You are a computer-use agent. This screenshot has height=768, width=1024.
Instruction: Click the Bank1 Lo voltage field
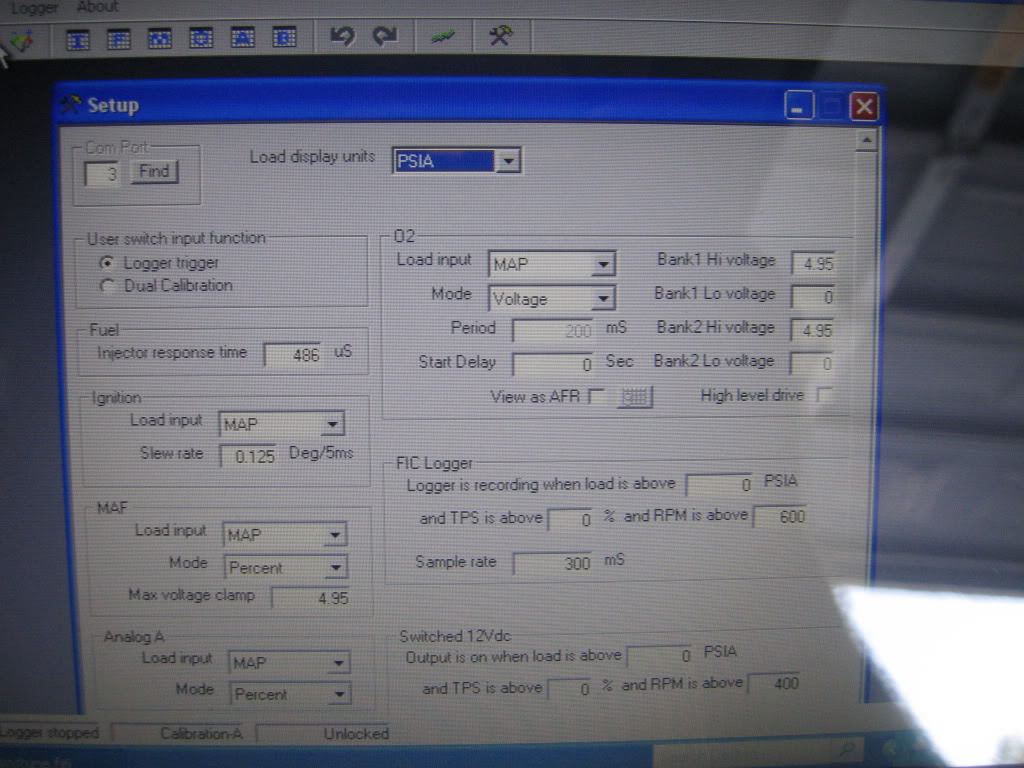(813, 296)
